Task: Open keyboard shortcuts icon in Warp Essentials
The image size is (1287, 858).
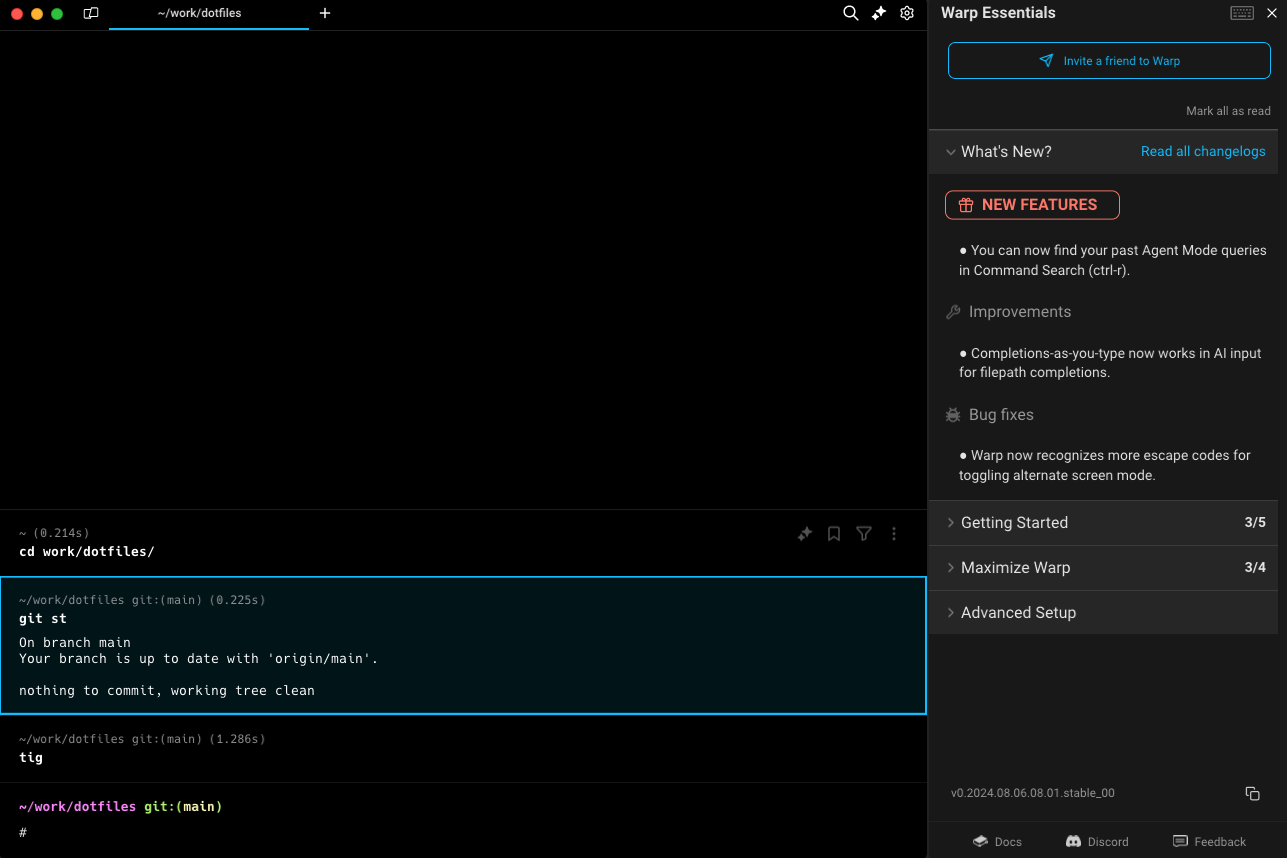Action: (1241, 13)
